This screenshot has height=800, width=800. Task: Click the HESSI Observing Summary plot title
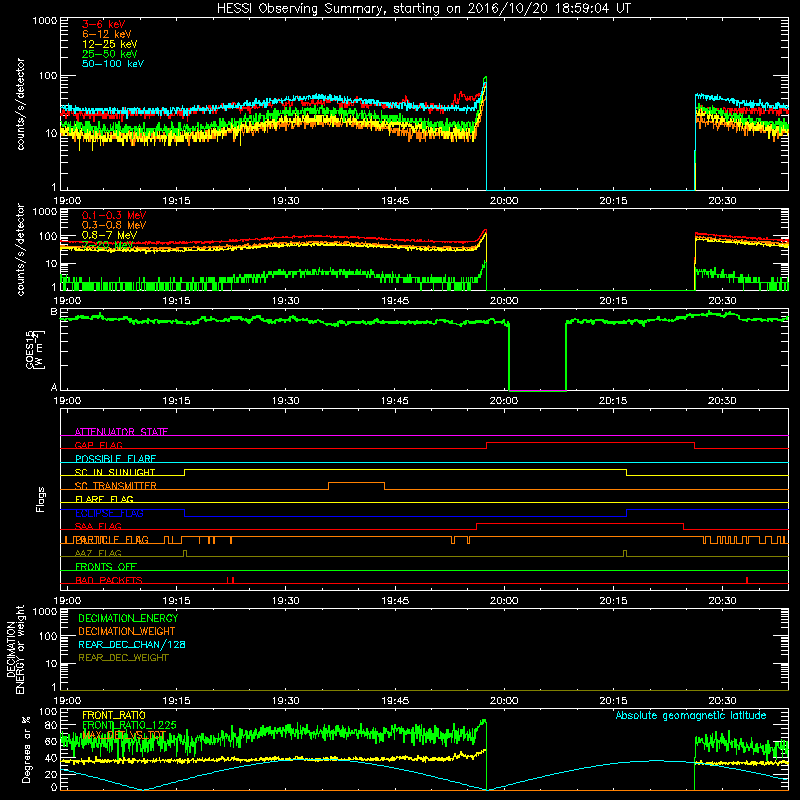tap(423, 9)
